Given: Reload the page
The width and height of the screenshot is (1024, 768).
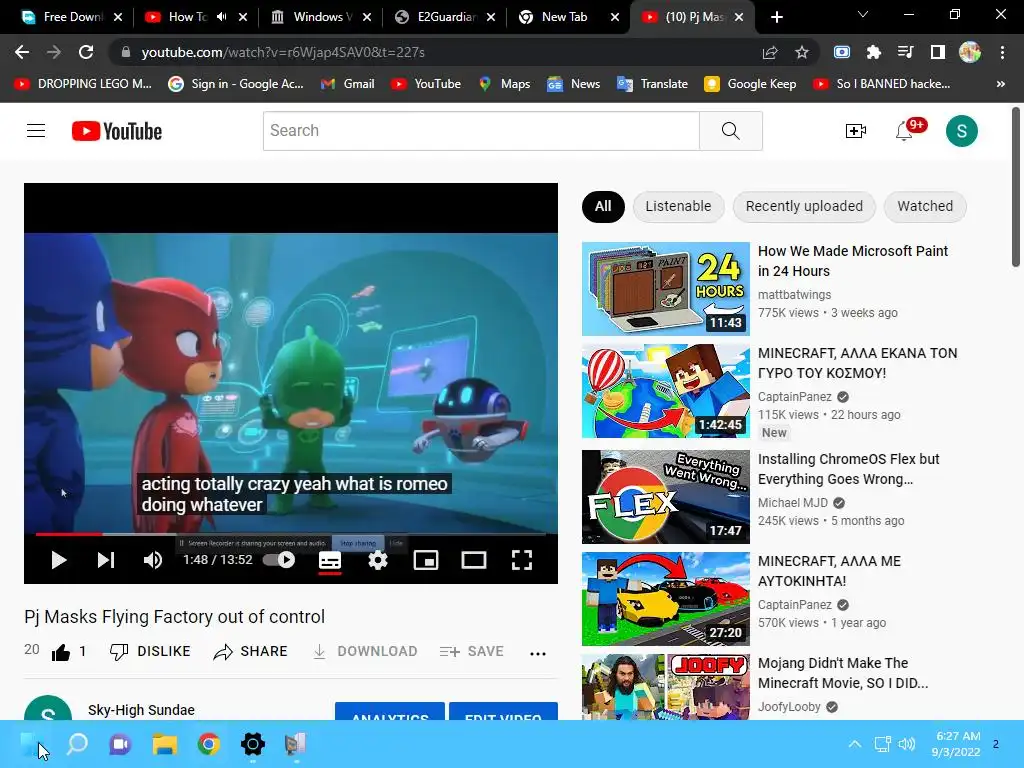Looking at the screenshot, I should [x=86, y=52].
